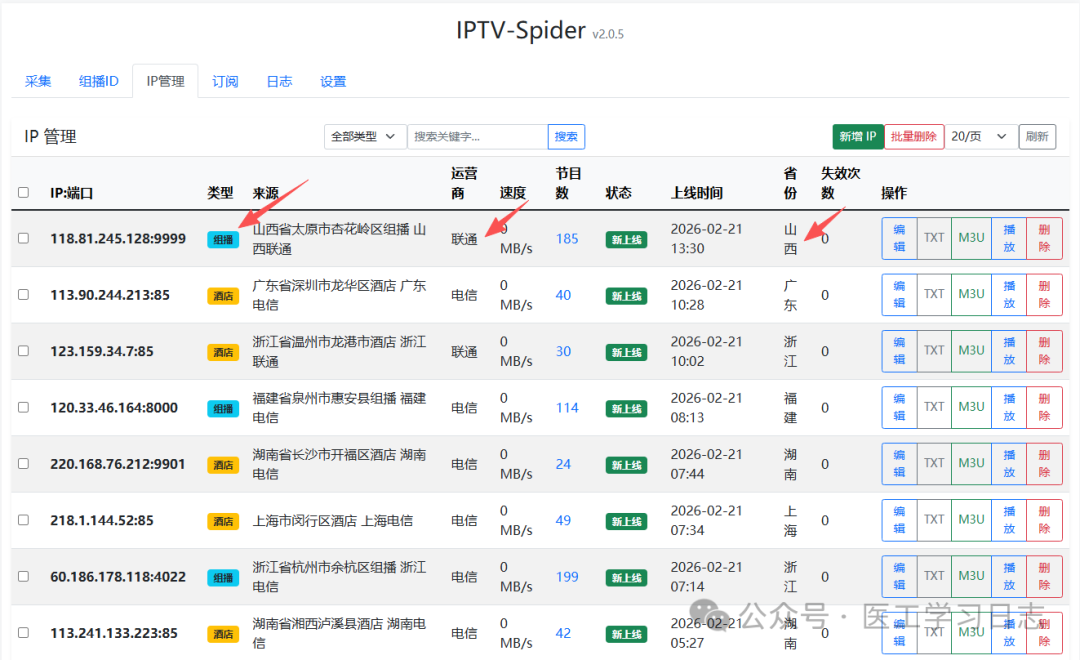1080x660 pixels.
Task: Open the 订阅 tab
Action: [225, 82]
